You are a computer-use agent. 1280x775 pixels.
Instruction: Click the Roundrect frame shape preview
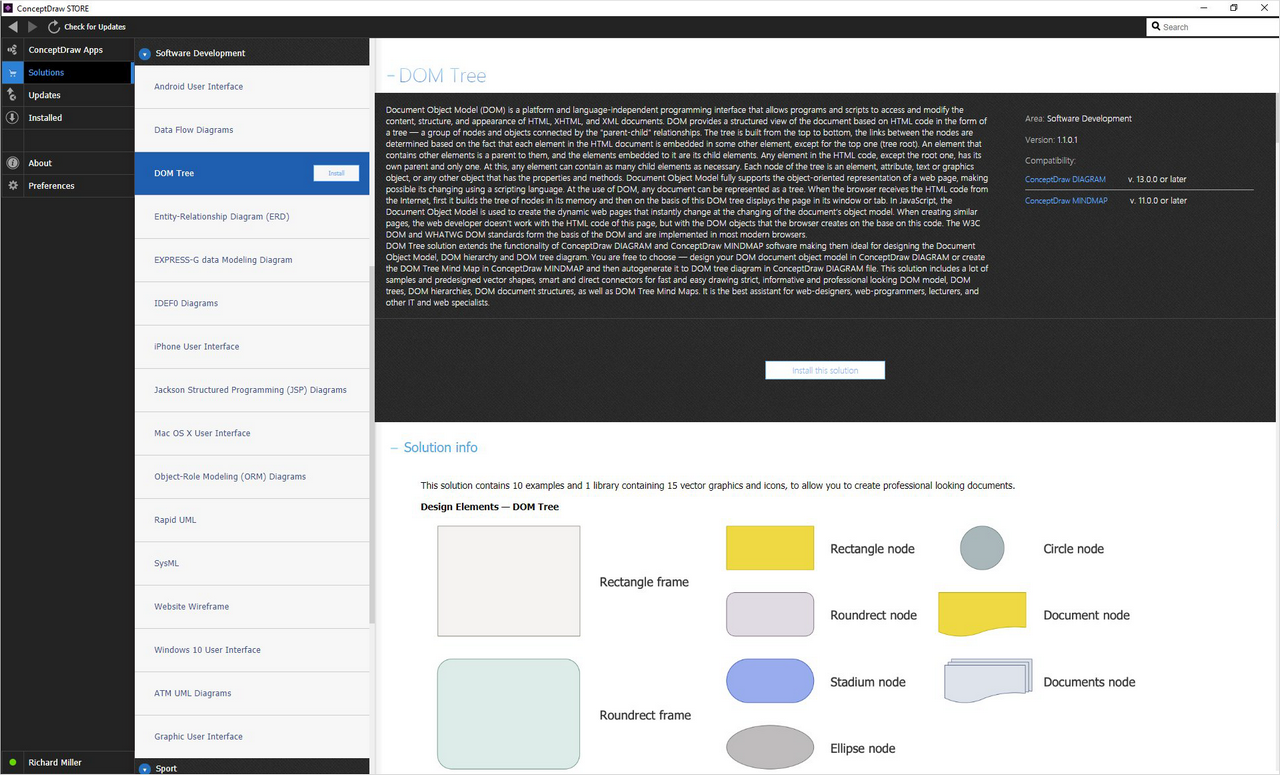pyautogui.click(x=509, y=714)
